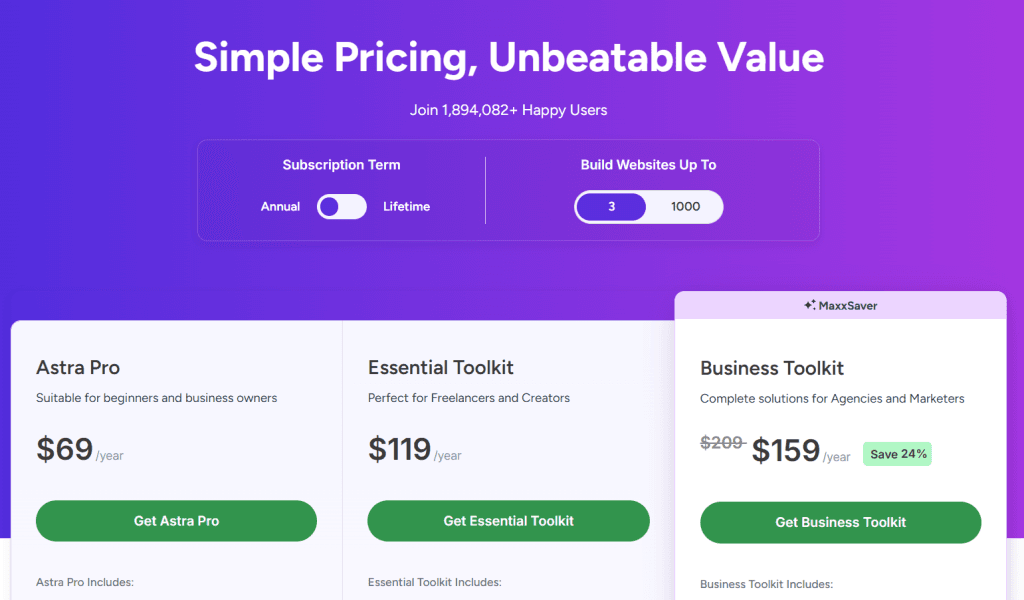Click the $69 per year price
This screenshot has width=1024, height=600.
(65, 450)
